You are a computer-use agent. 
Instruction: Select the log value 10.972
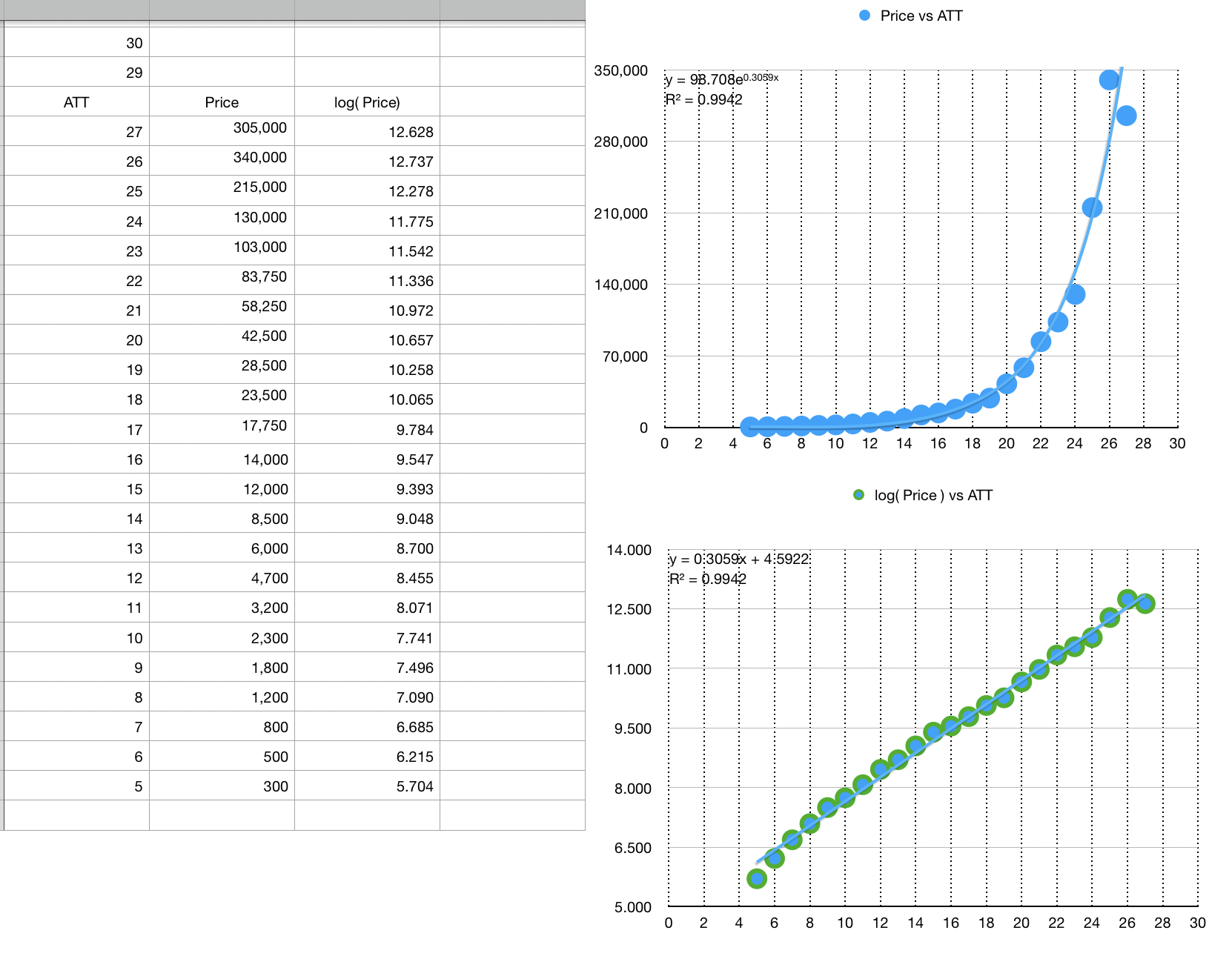coord(367,310)
